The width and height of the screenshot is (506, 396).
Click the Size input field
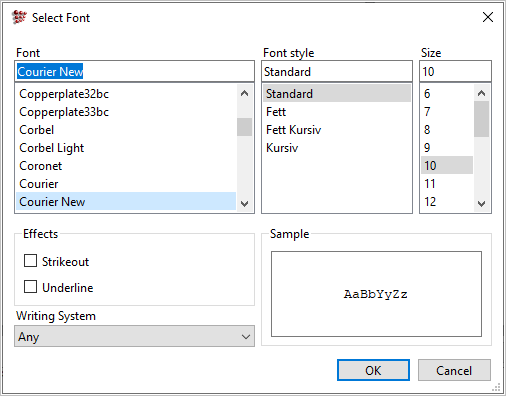pos(455,71)
